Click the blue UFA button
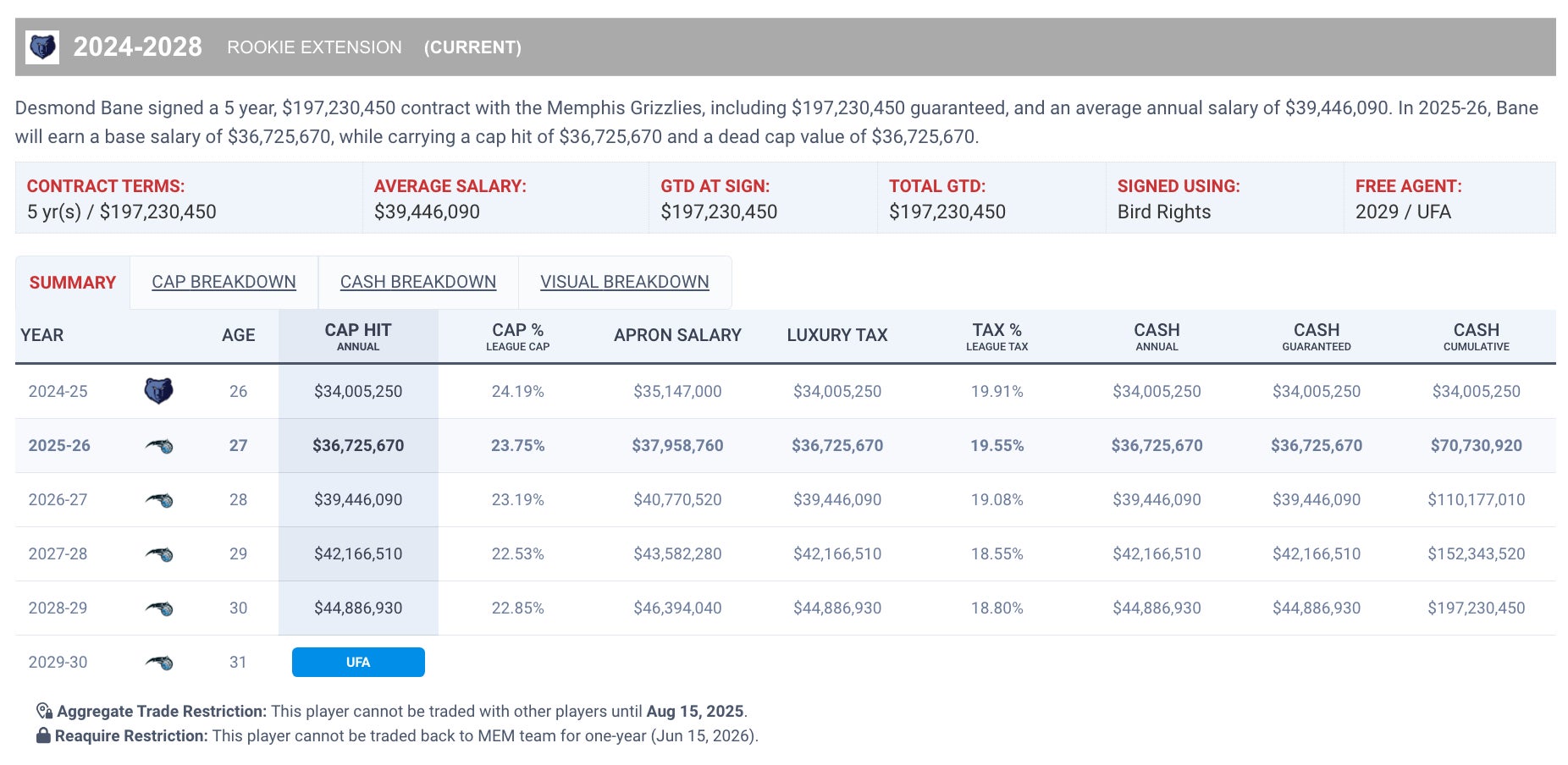Viewport: 1568px width, 765px height. [358, 663]
